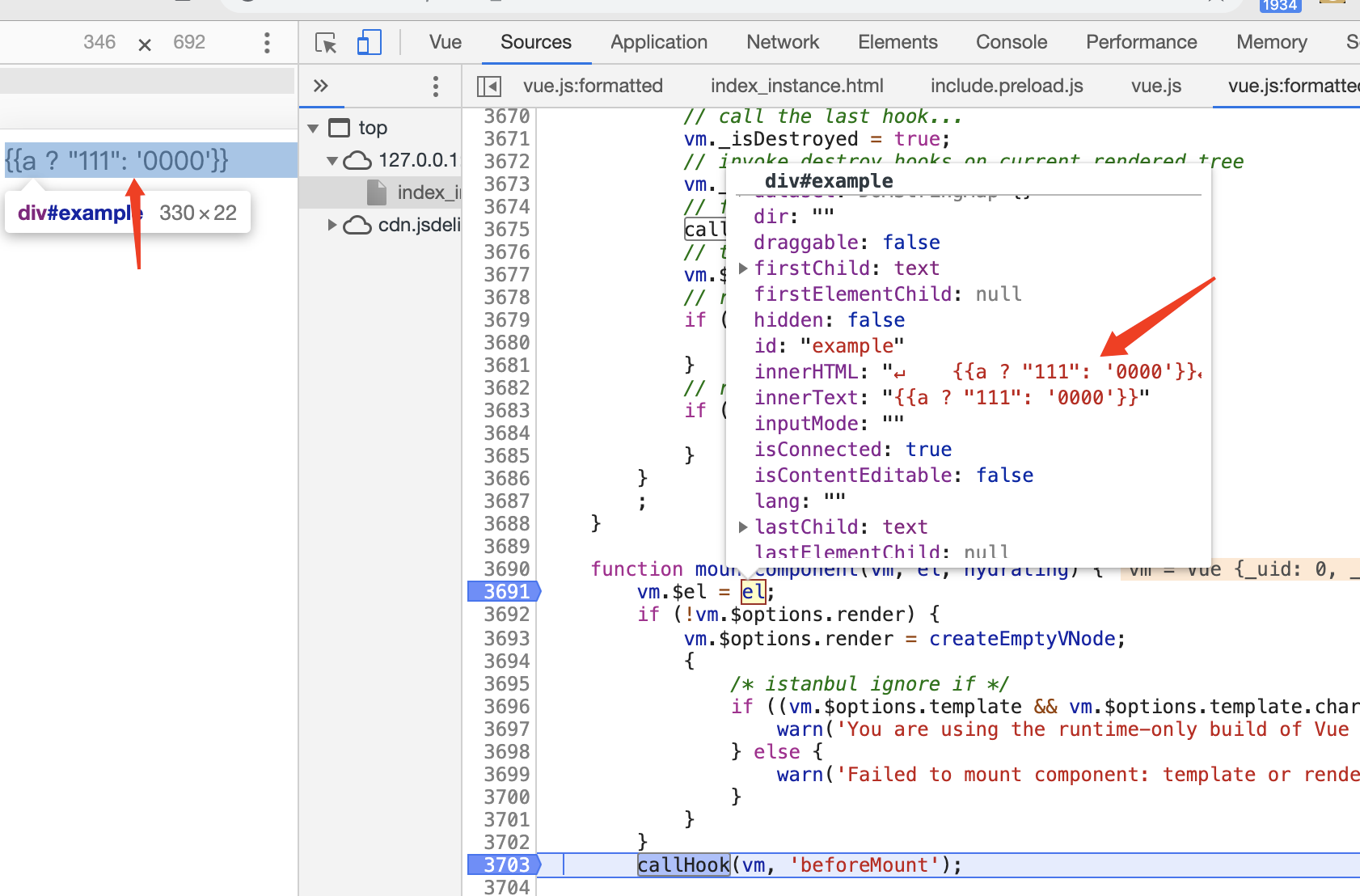The height and width of the screenshot is (896, 1360).
Task: Switch to the Memory panel tab
Action: 1272,42
